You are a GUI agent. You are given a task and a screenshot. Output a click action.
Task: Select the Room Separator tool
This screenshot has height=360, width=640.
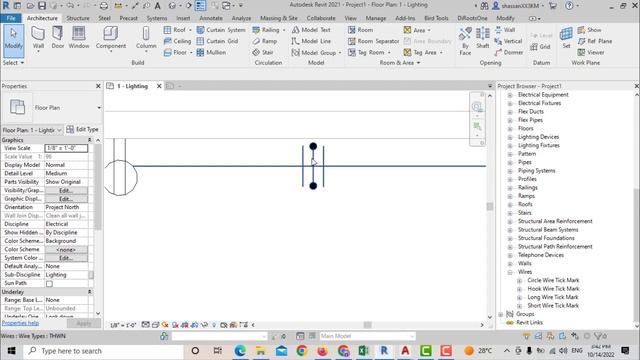(x=373, y=41)
